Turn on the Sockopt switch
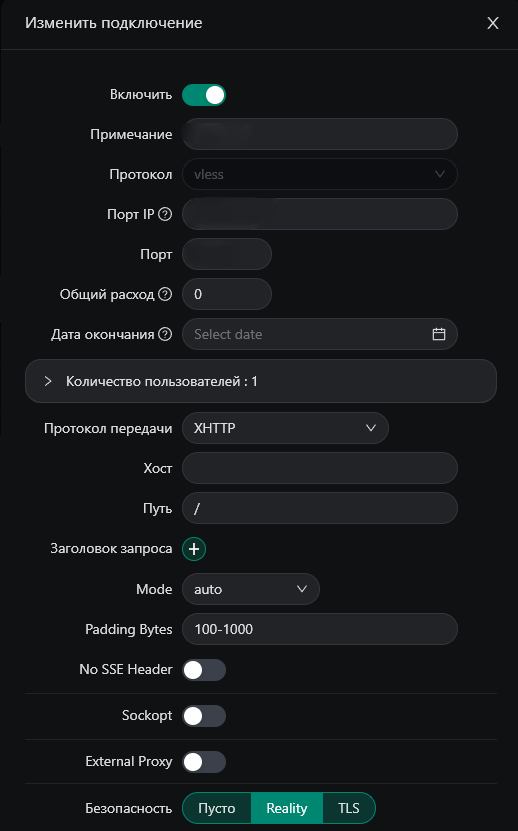This screenshot has width=518, height=831. (204, 716)
